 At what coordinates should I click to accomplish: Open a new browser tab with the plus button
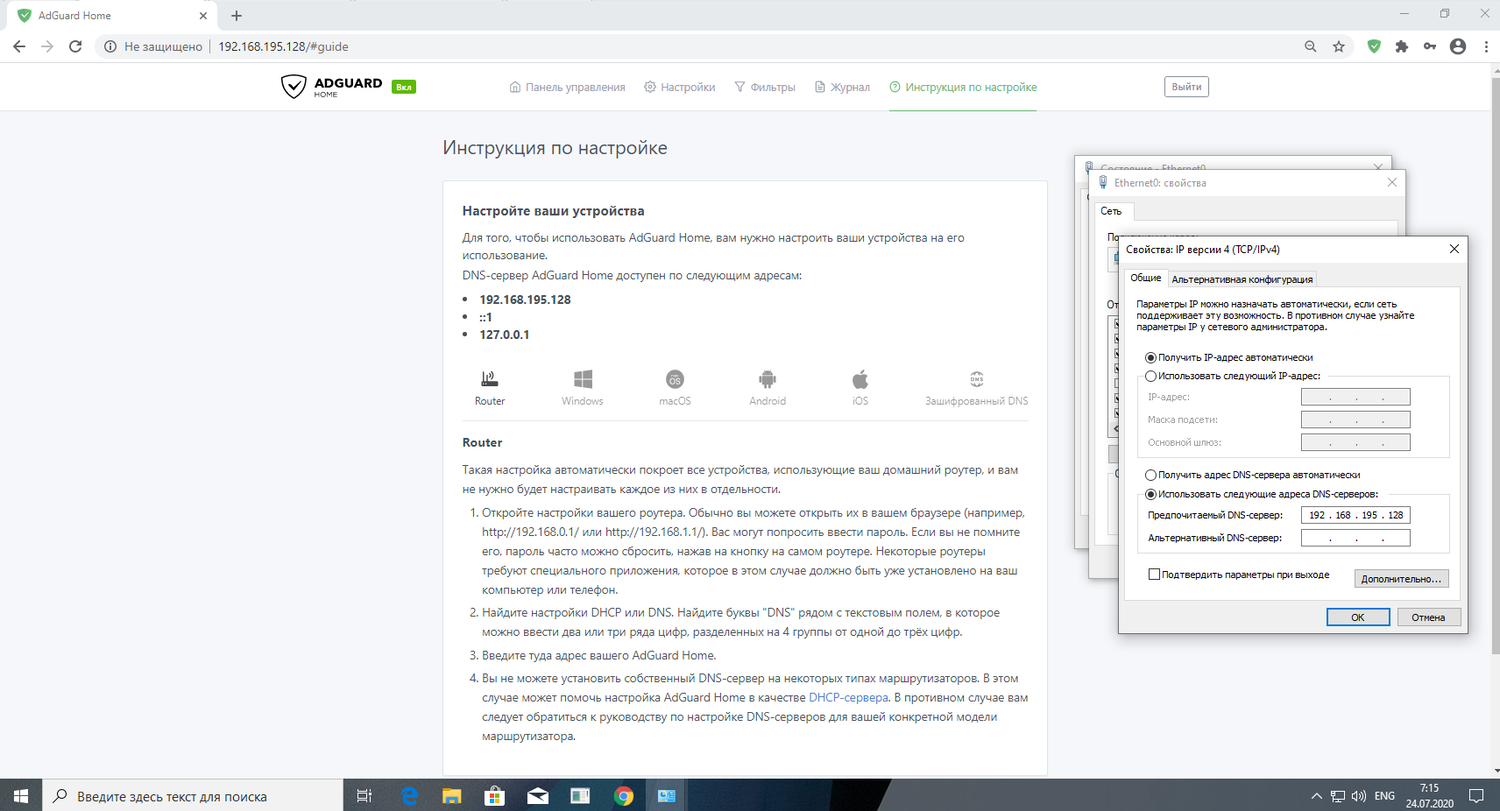(x=237, y=16)
